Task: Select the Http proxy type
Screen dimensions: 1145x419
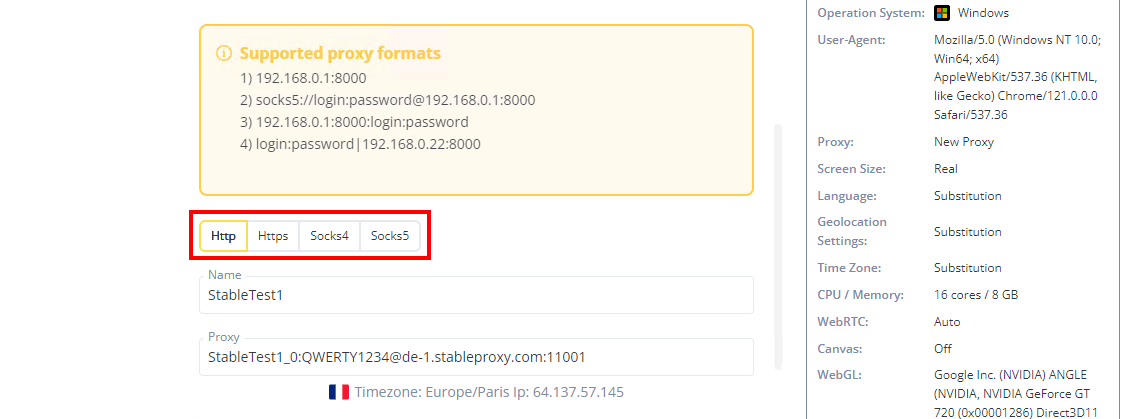Action: 223,236
